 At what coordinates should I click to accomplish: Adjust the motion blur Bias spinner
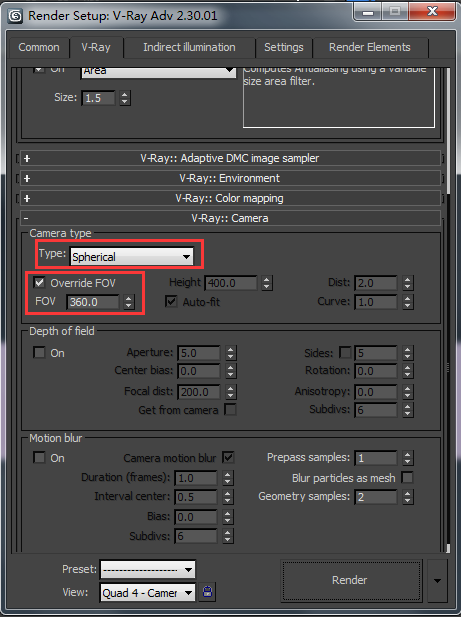tap(228, 517)
